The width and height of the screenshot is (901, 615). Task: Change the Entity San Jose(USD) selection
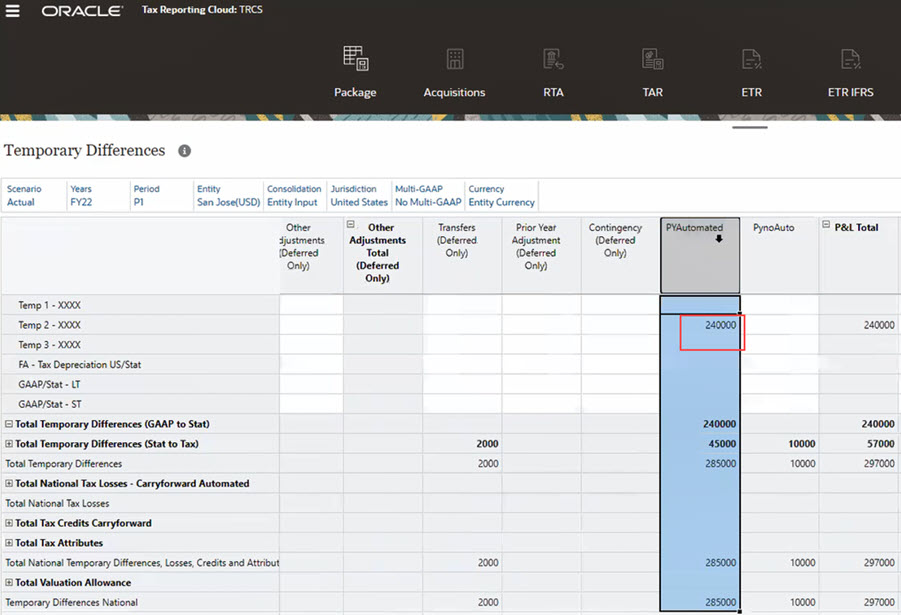(x=228, y=202)
